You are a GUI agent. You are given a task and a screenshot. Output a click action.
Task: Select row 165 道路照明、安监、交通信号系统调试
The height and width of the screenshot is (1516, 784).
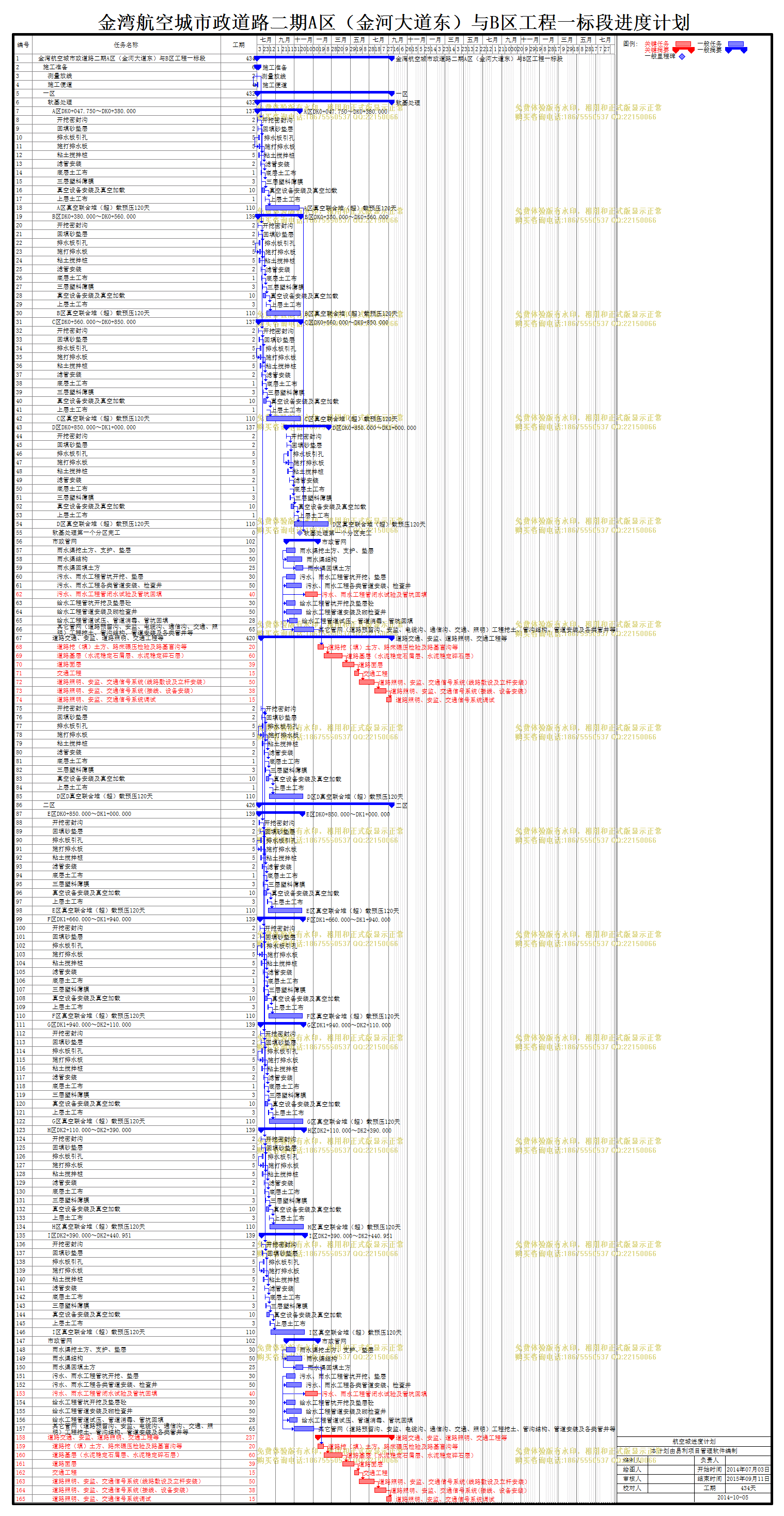[101, 1498]
